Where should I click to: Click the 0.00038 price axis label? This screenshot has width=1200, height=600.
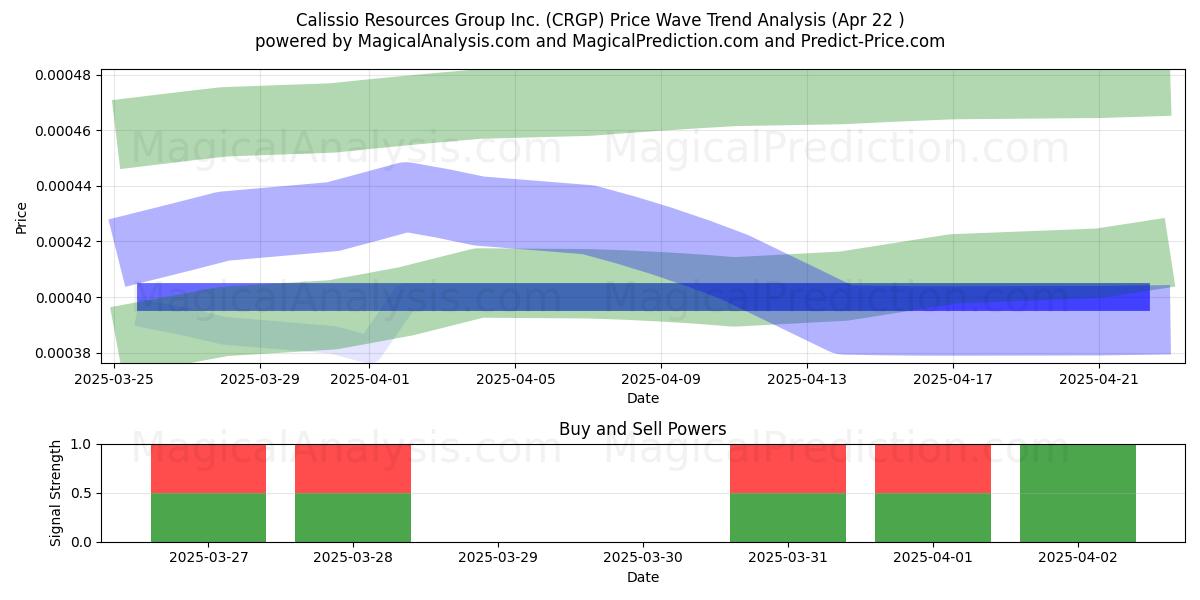pyautogui.click(x=64, y=353)
